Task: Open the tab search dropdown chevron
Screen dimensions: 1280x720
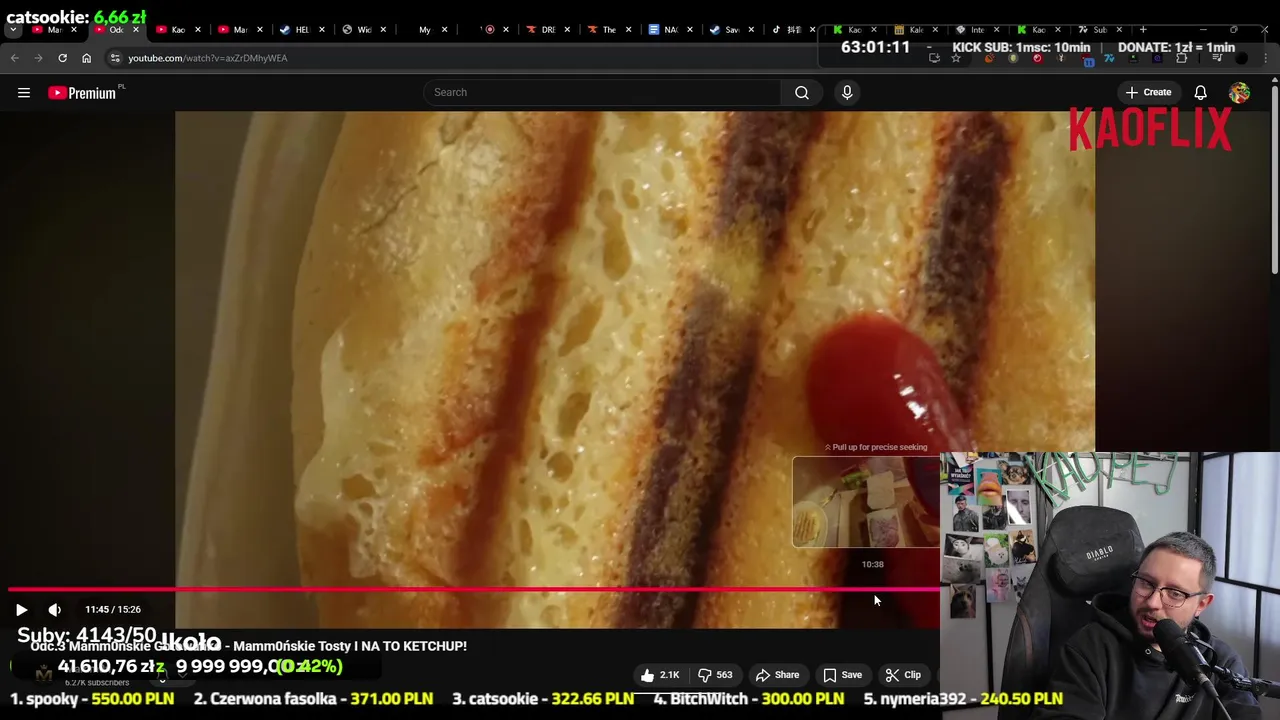Action: (x=13, y=30)
